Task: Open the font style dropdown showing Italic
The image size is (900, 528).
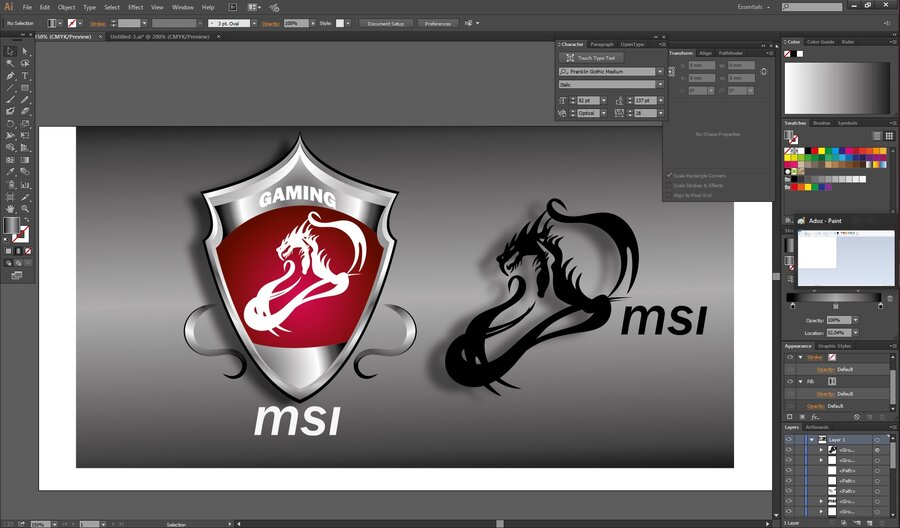Action: 660,84
